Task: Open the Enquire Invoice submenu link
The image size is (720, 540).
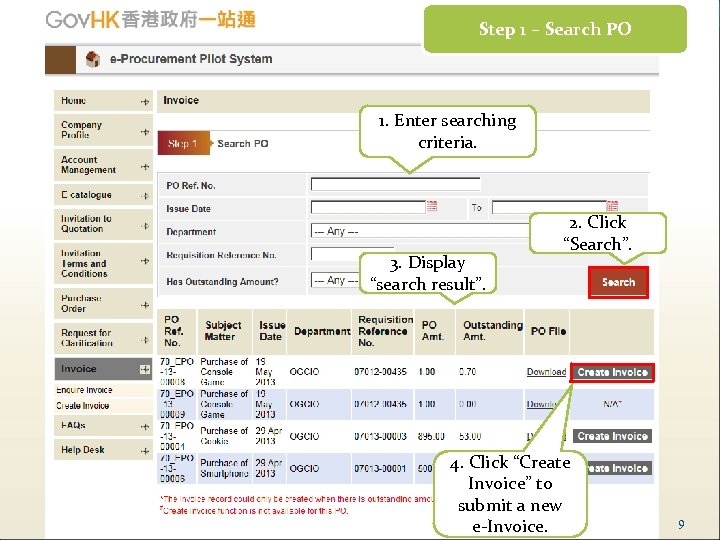Action: 84,390
